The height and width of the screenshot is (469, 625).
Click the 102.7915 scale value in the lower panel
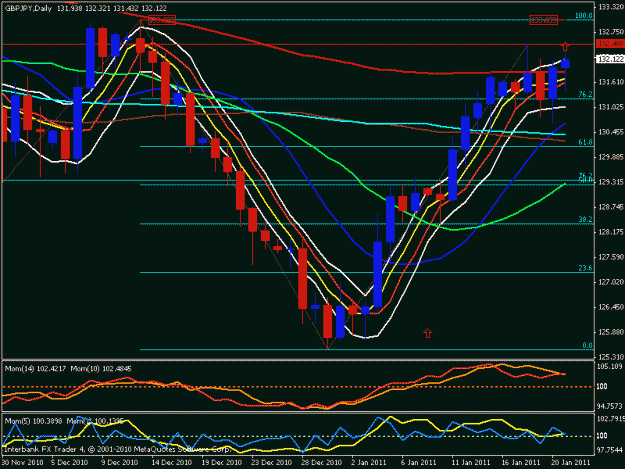tap(609, 419)
